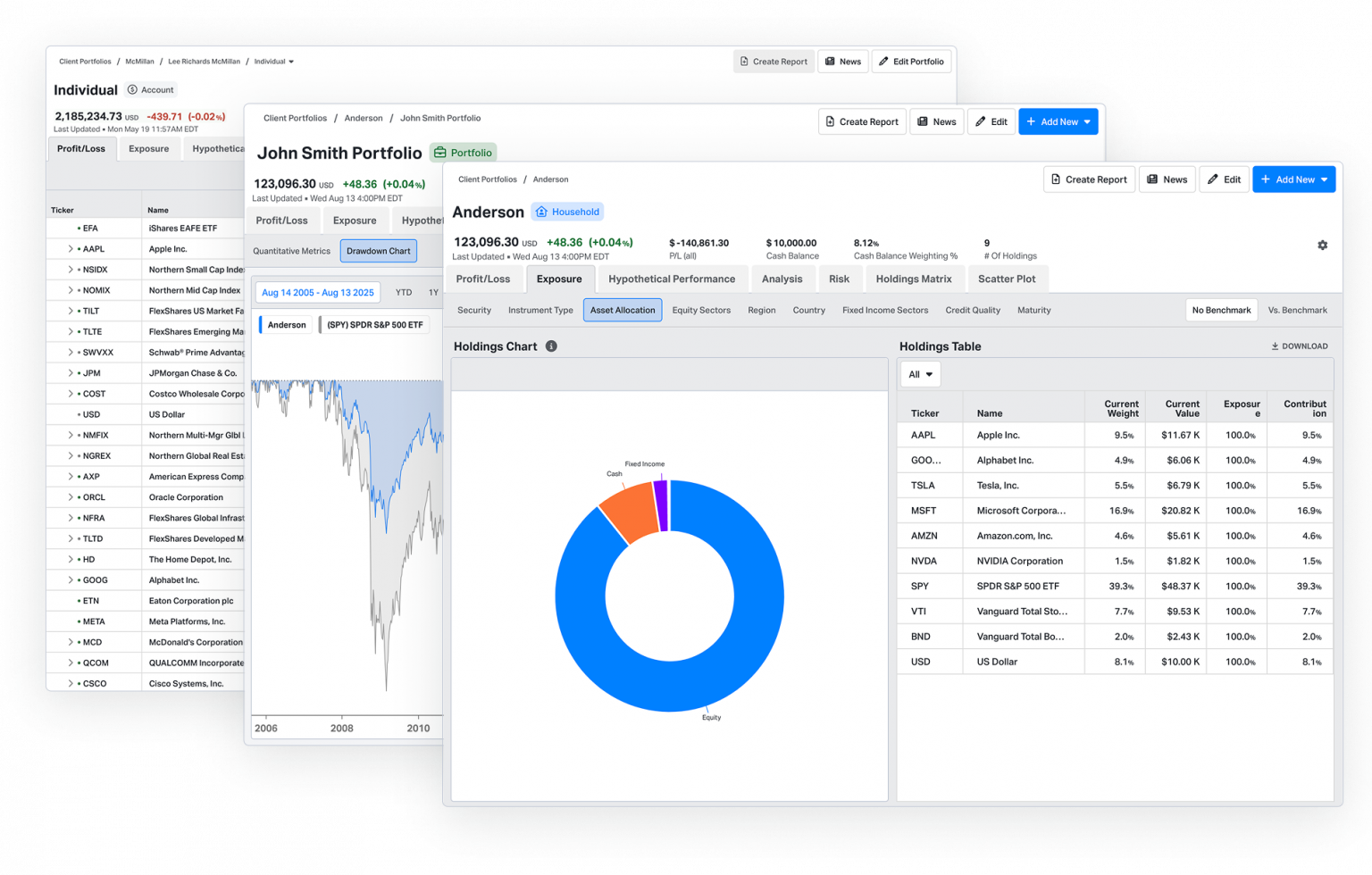The image size is (1372, 875).
Task: Click the Profit/Loss tab in John Smith window
Action: (x=281, y=221)
